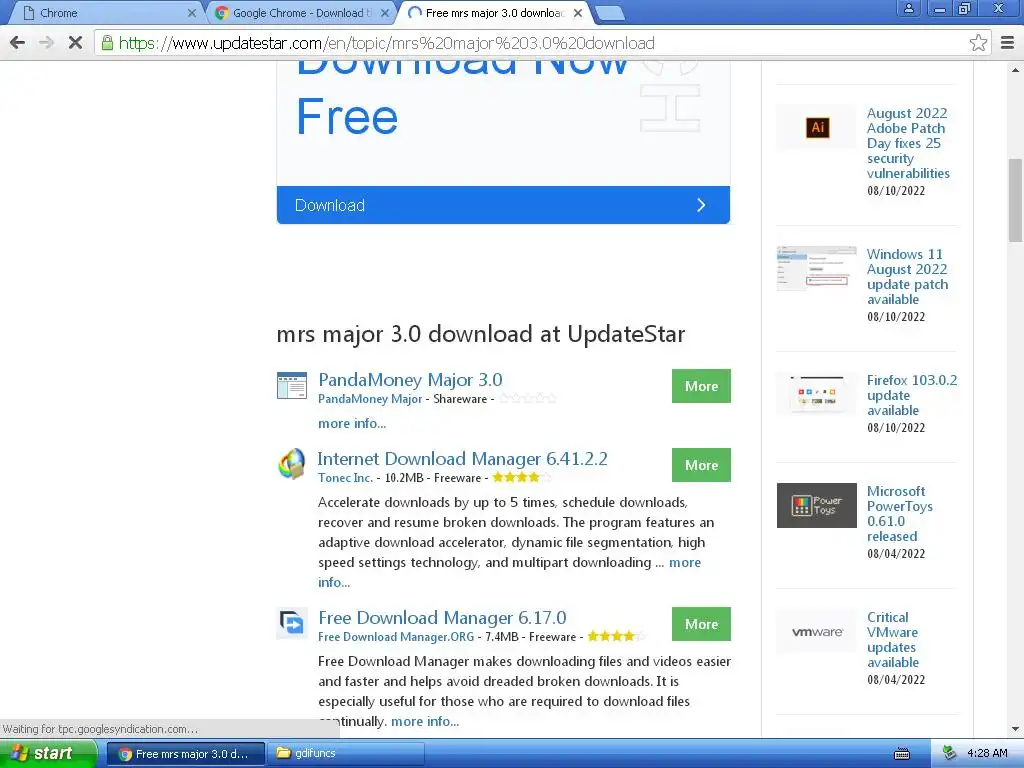The height and width of the screenshot is (768, 1024).
Task: Click the taskbar clock 4:28 AM
Action: (x=987, y=754)
